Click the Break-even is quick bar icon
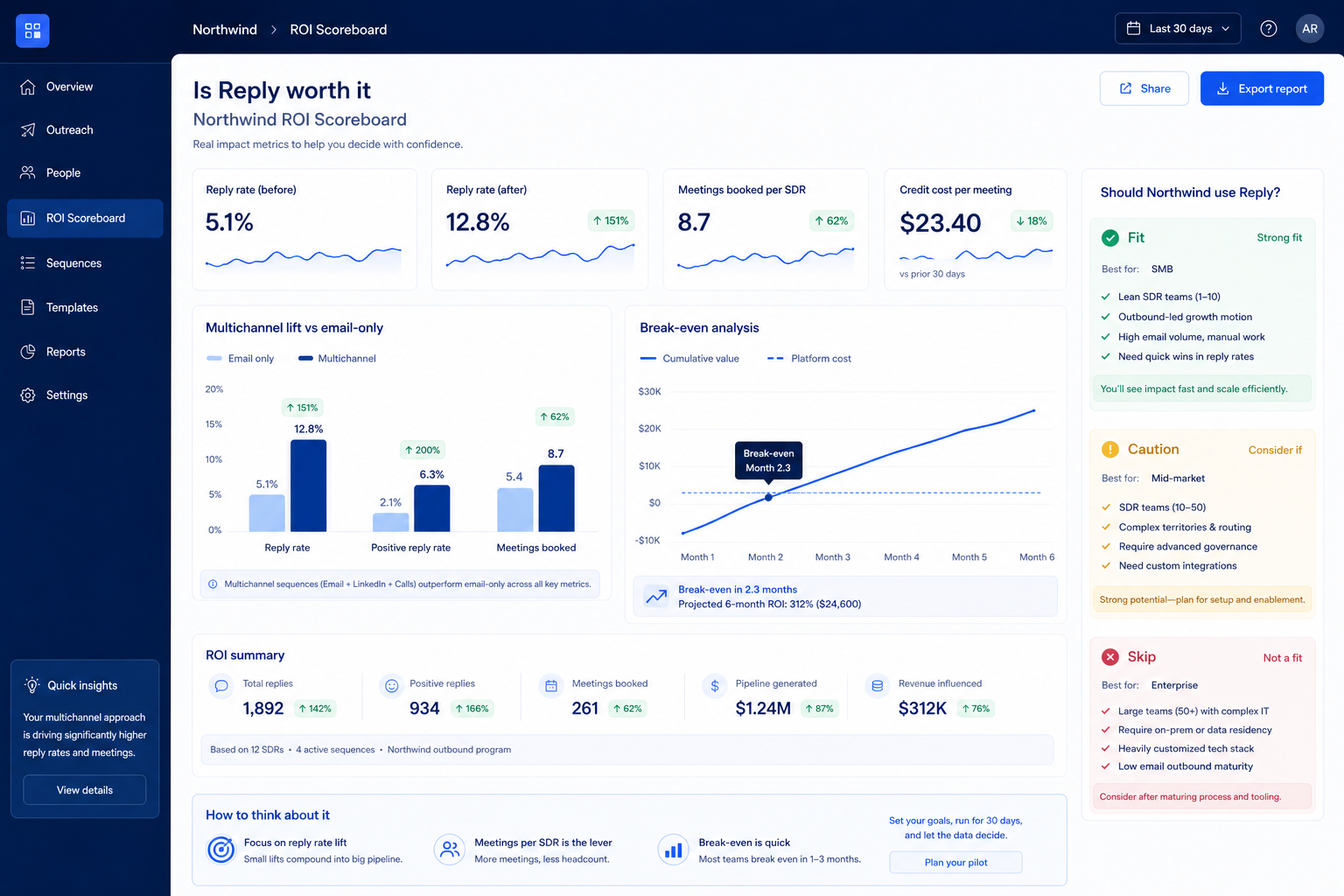The image size is (1344, 896). 673,850
